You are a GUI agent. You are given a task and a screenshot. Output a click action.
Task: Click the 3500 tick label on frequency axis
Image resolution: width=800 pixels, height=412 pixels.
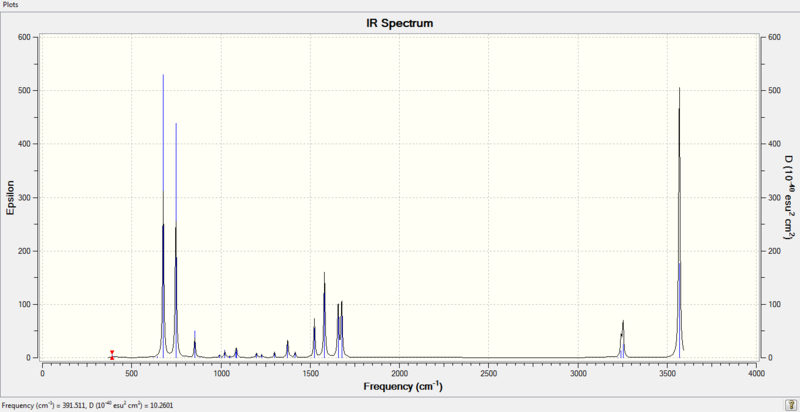click(667, 373)
